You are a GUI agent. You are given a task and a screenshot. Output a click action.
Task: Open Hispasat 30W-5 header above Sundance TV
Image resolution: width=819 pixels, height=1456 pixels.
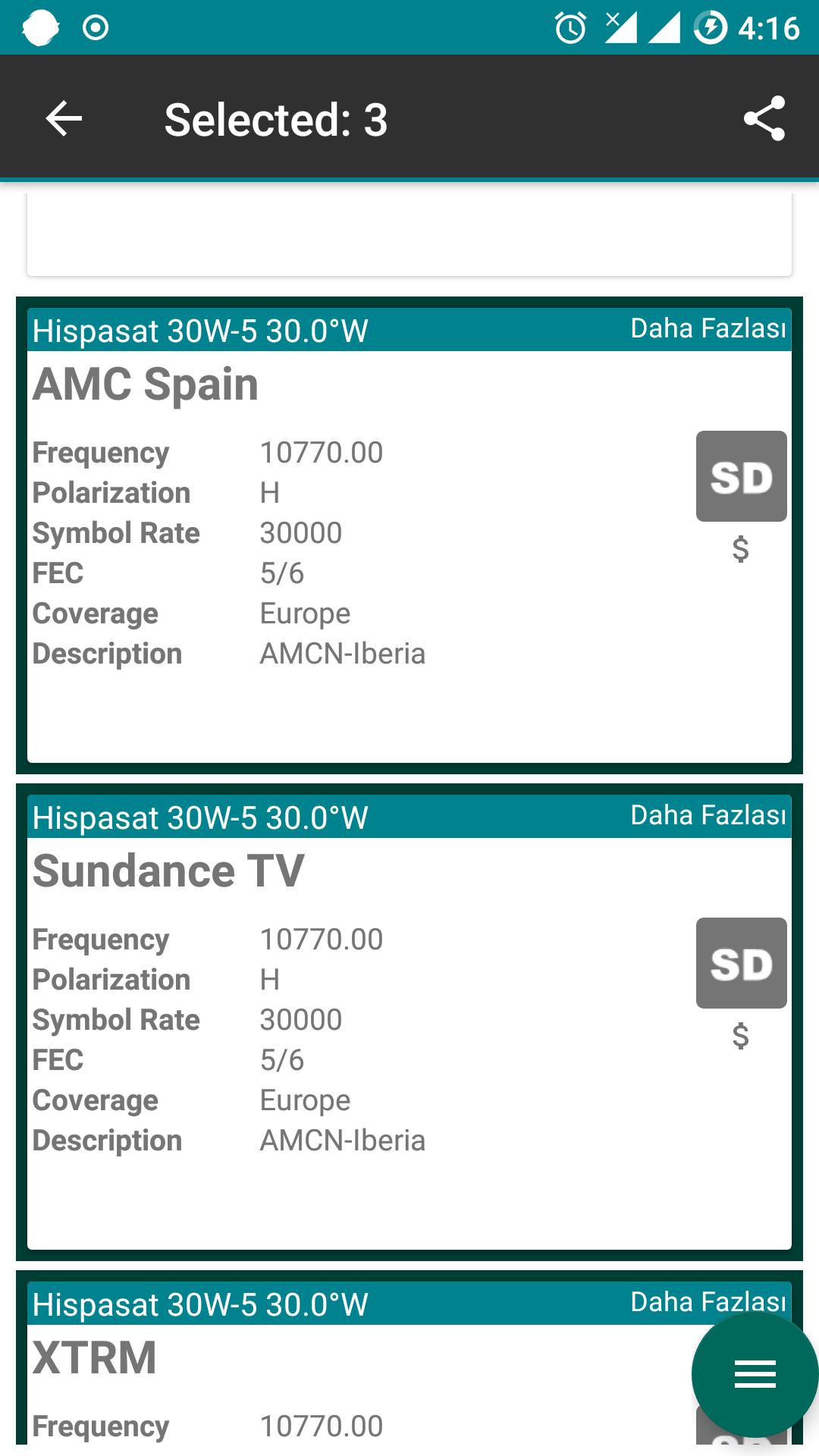pos(200,818)
